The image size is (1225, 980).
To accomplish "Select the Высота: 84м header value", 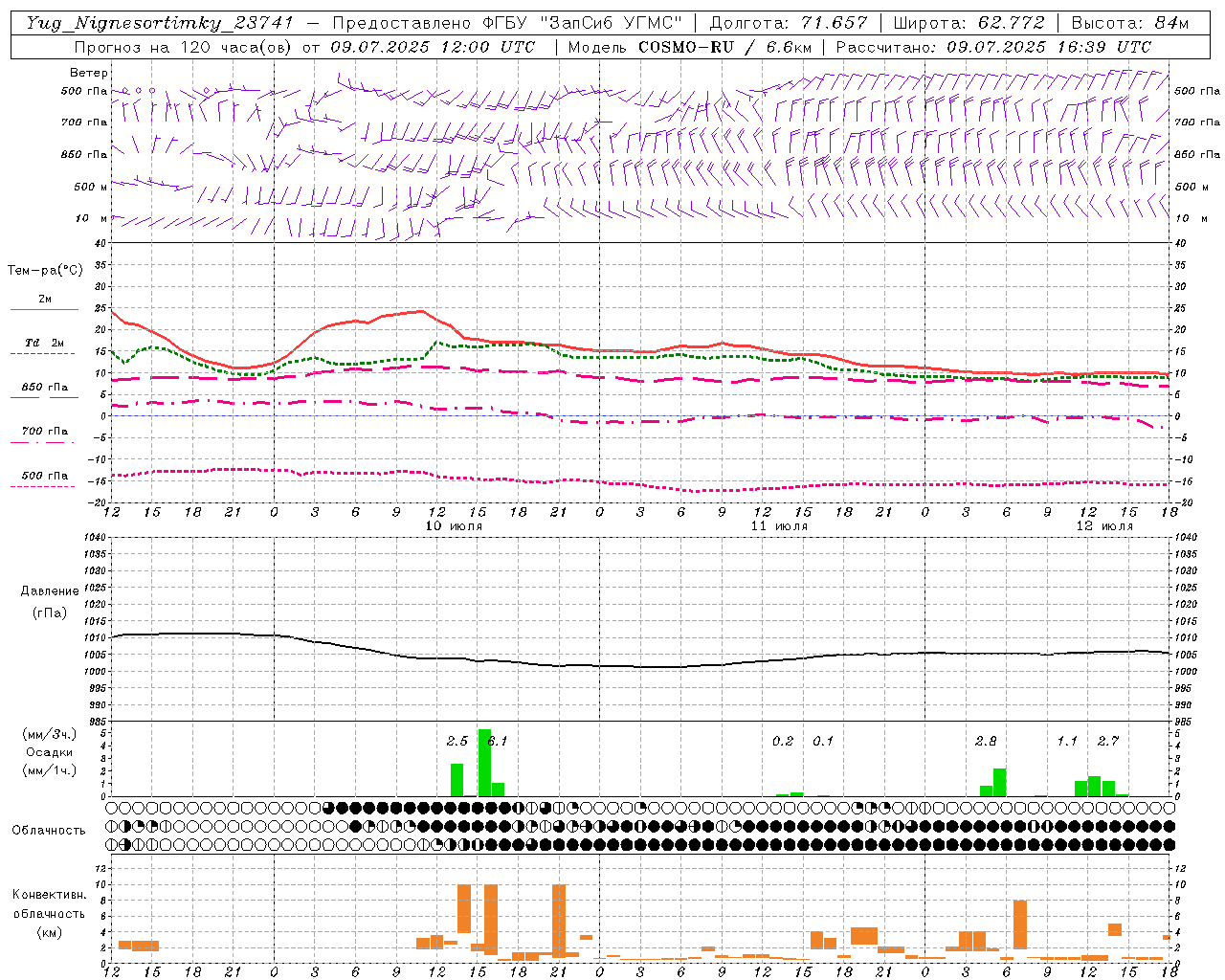I will (1130, 23).
